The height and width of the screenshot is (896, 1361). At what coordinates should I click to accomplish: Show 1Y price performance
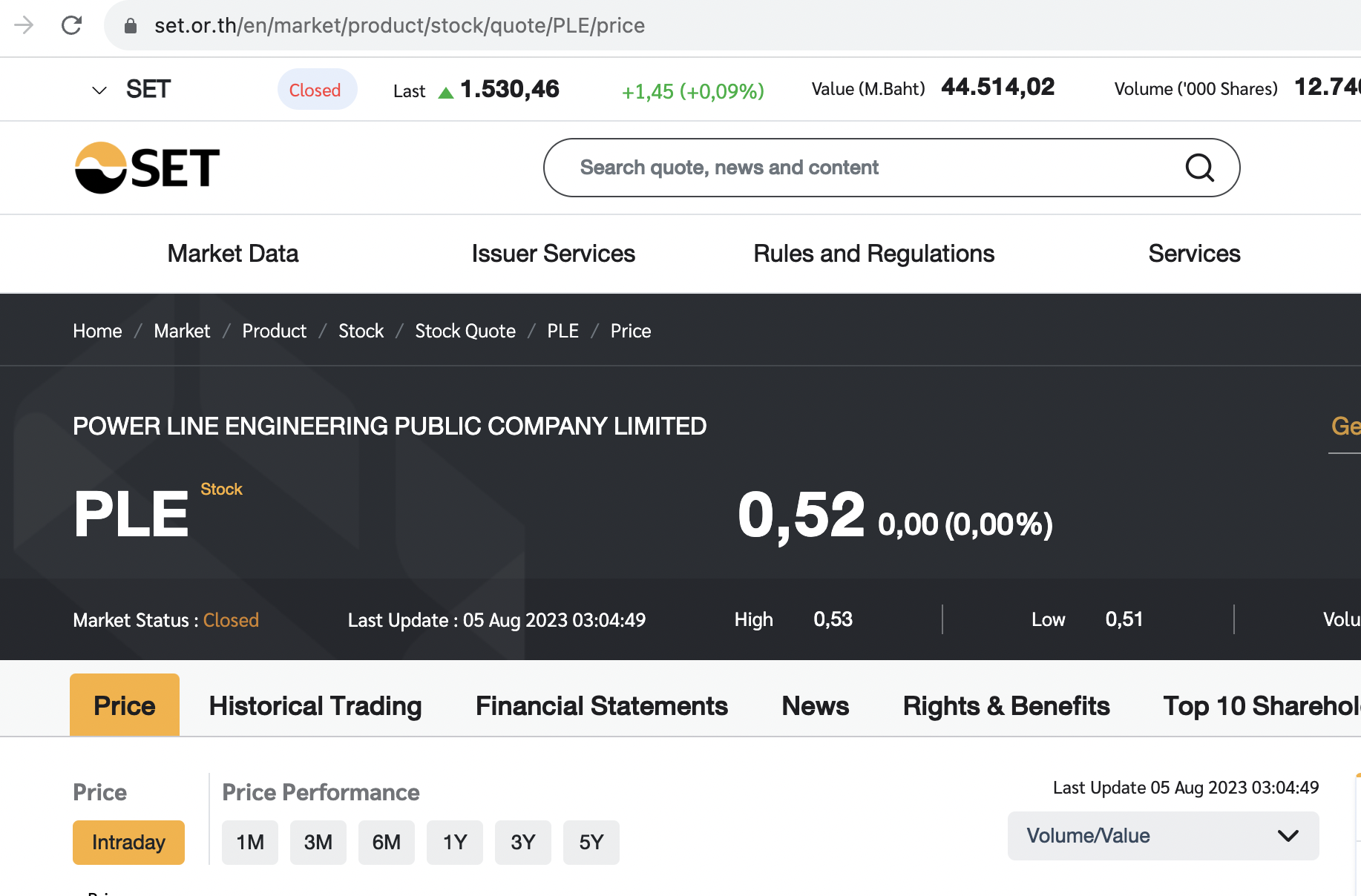coord(455,843)
